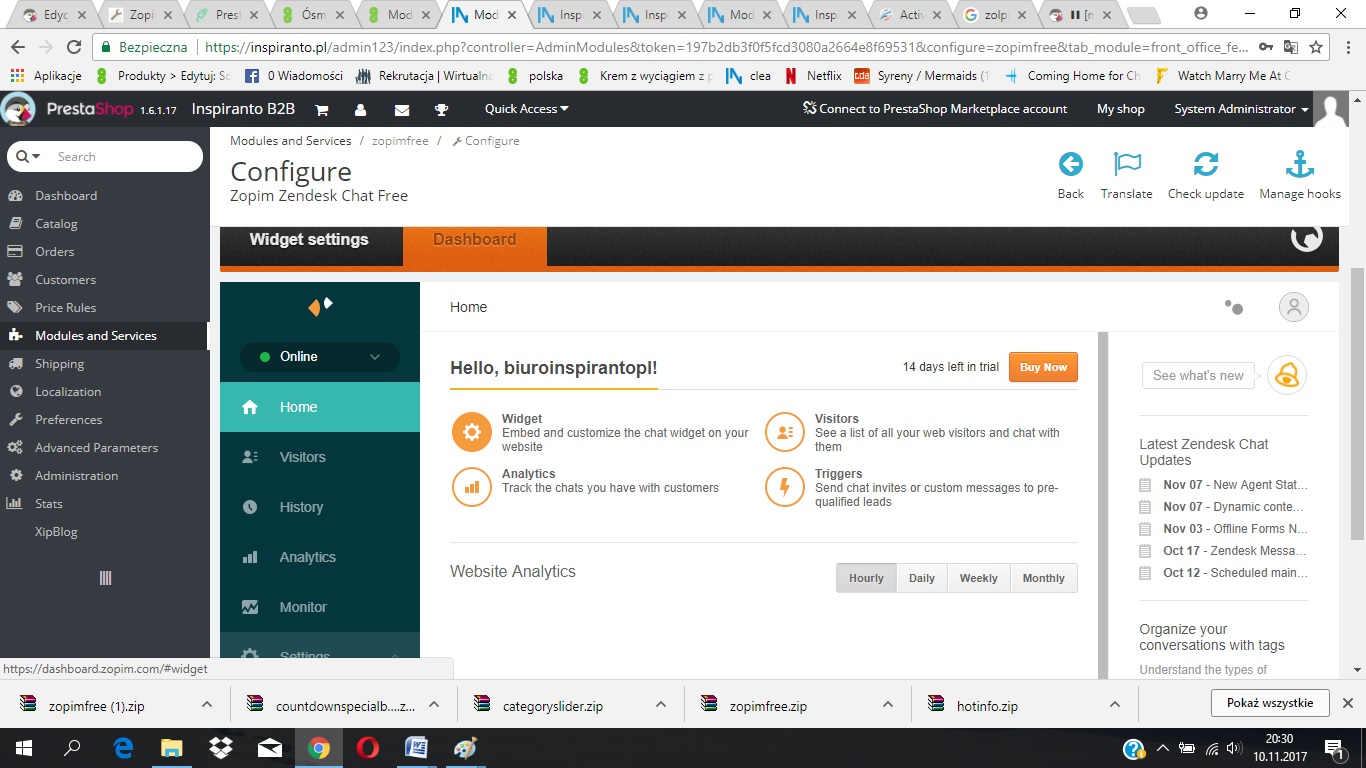1366x768 pixels.
Task: Click the trophy icon in PrestaShop header
Action: (441, 109)
